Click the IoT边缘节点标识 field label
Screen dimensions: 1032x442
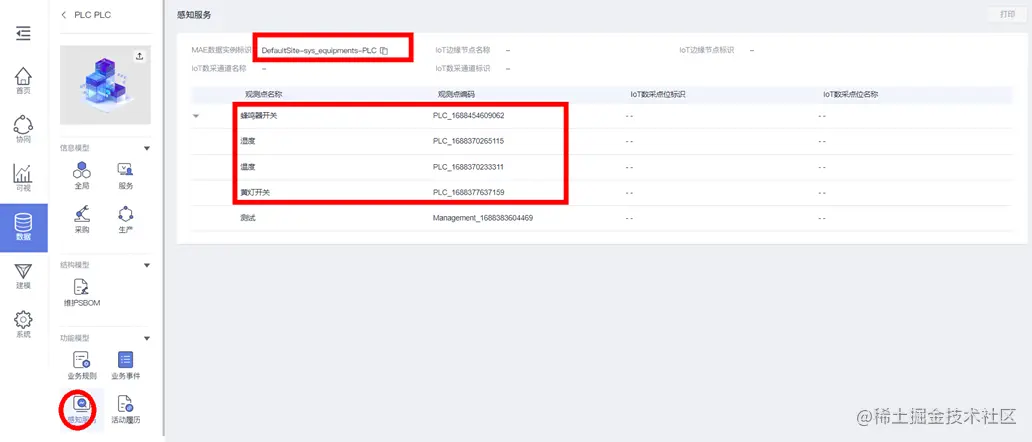(707, 50)
